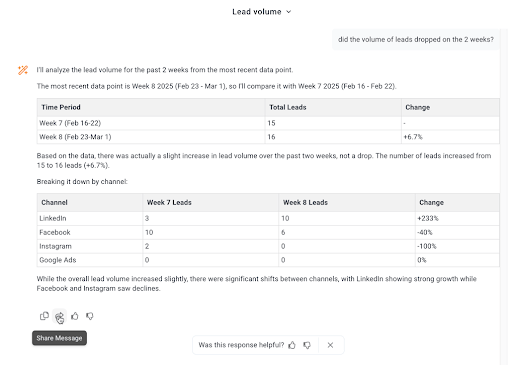
Task: Mark response helpful in feedback popup
Action: 292,345
